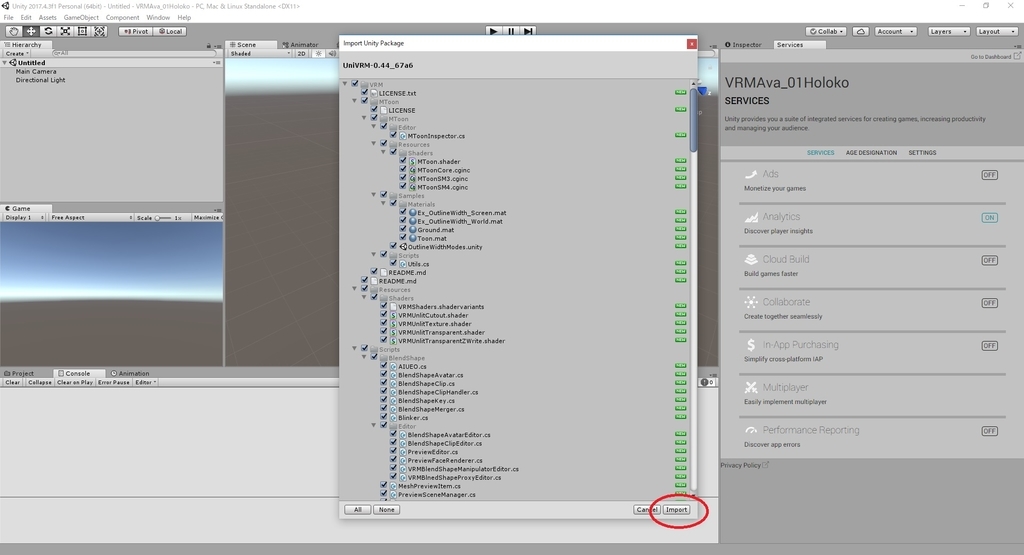Image resolution: width=1024 pixels, height=555 pixels.
Task: Switch to the Animation tab
Action: click(x=130, y=373)
